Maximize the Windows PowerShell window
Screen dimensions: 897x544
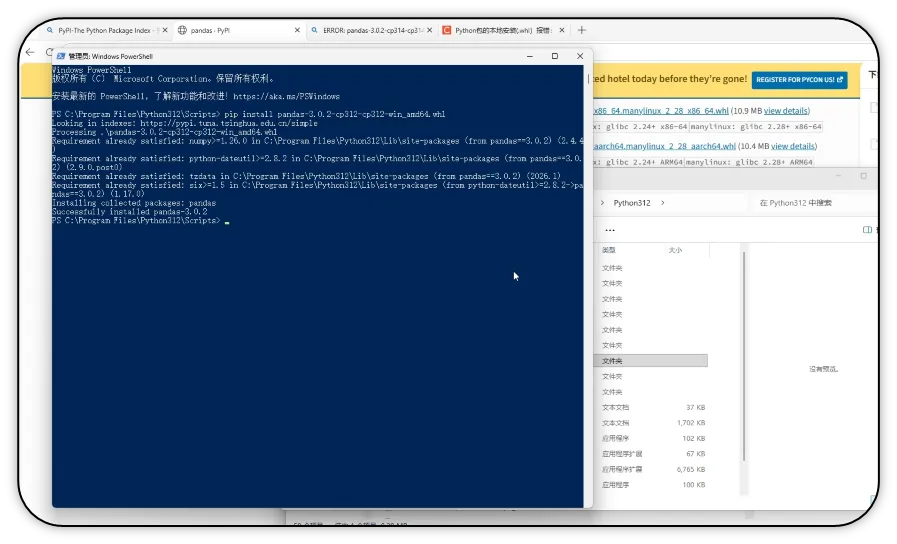[554, 56]
